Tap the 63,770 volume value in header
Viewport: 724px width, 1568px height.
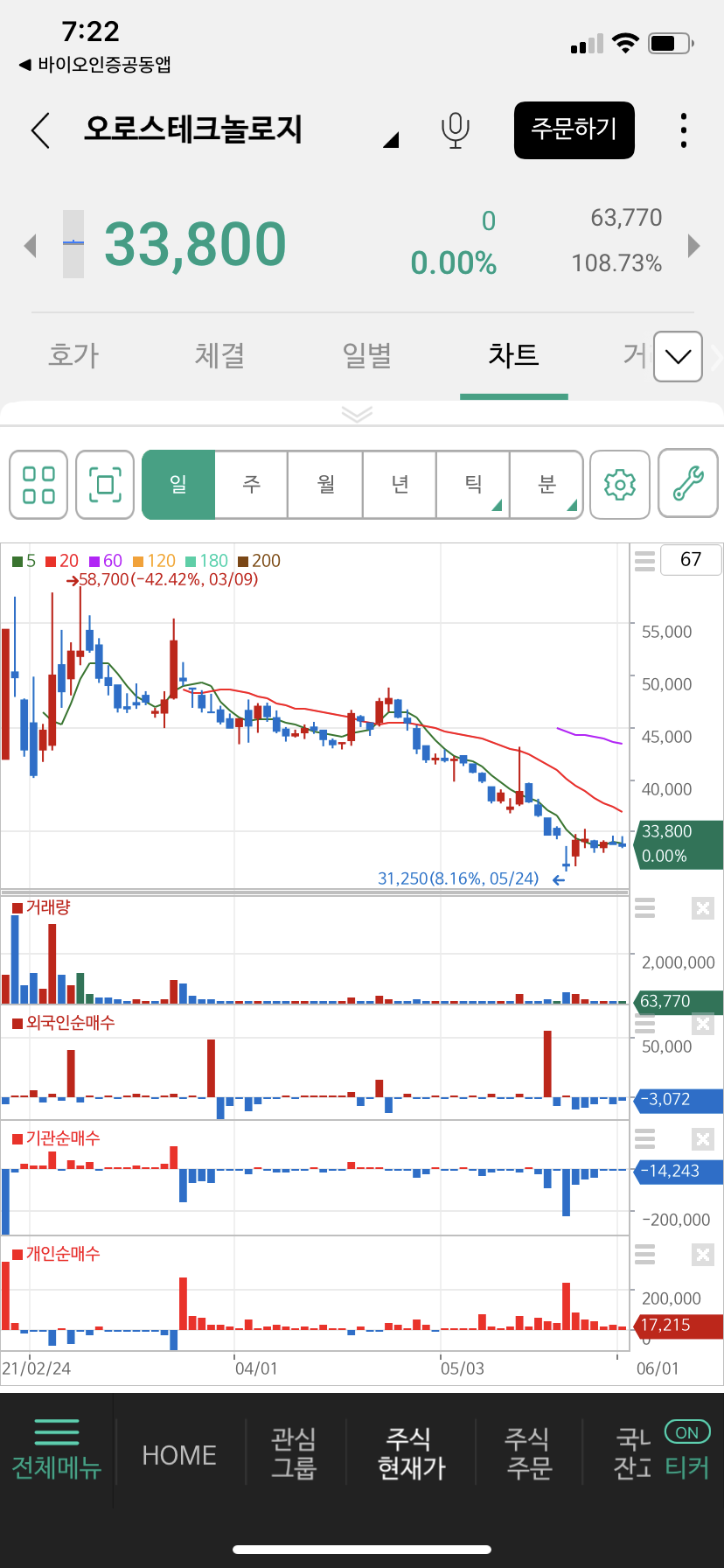point(626,218)
